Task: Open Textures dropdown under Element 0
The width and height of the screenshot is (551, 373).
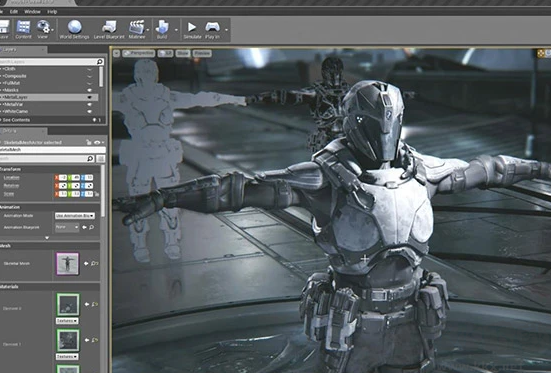Action: click(x=67, y=321)
